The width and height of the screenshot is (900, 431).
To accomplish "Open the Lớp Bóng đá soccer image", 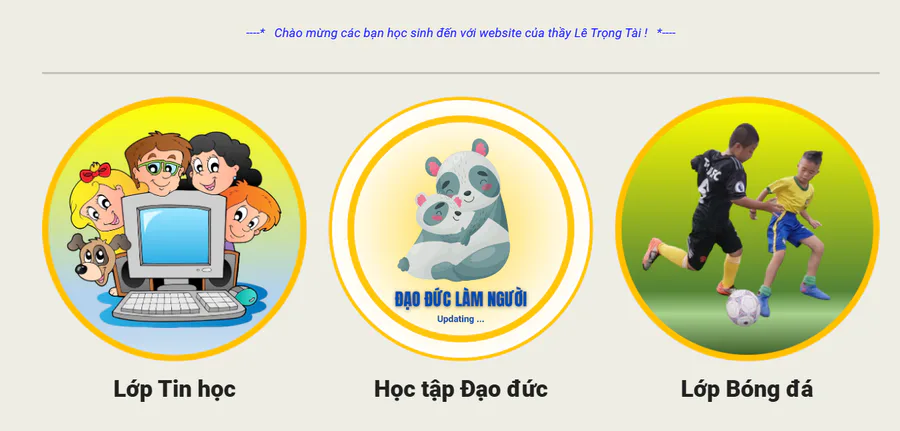I will [x=747, y=228].
